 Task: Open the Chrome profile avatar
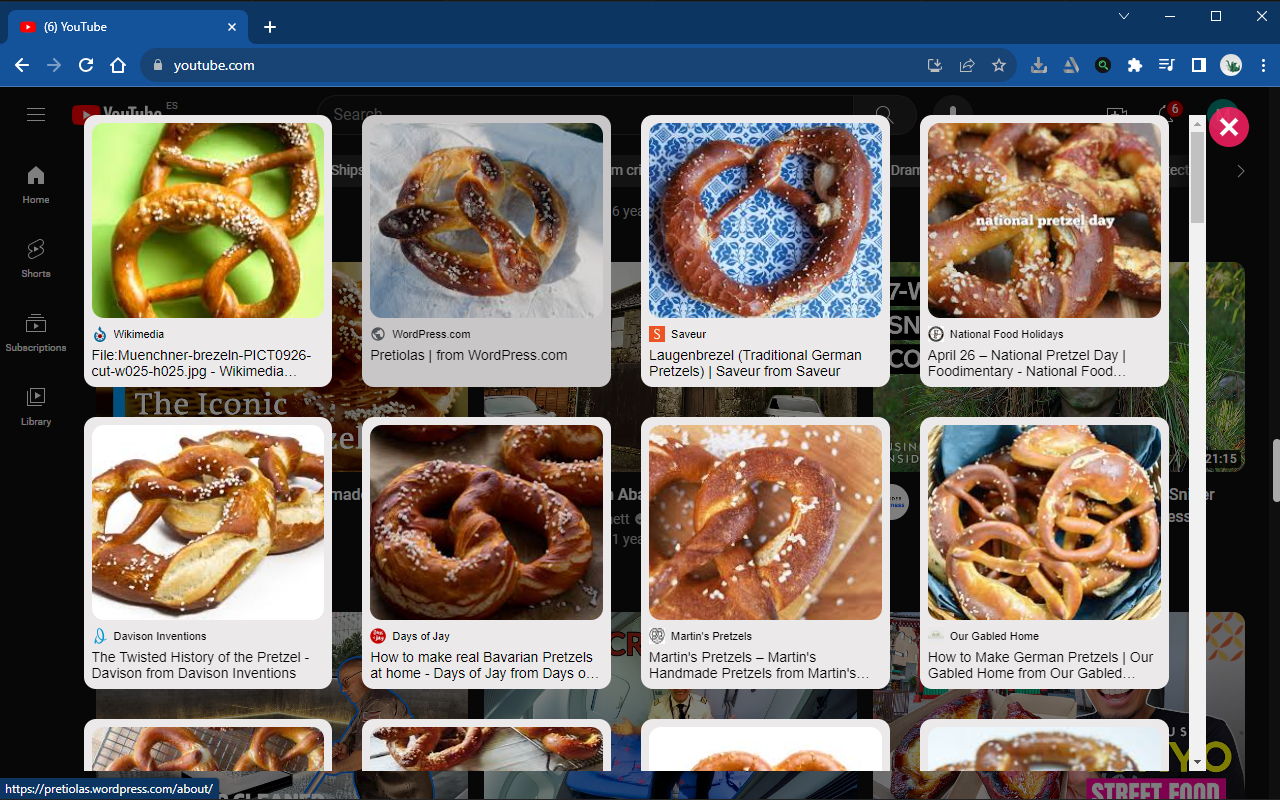pos(1231,65)
